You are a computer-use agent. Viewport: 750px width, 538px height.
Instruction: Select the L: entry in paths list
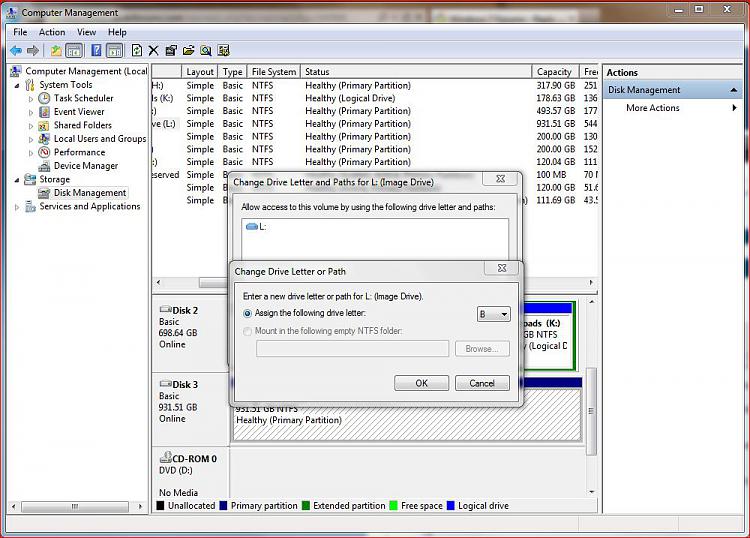256,227
